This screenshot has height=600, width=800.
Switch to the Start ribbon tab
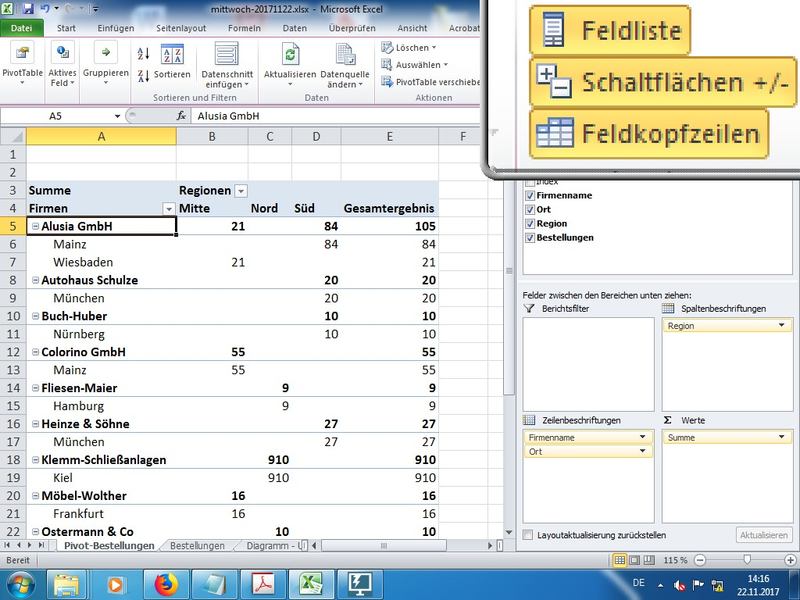(66, 28)
